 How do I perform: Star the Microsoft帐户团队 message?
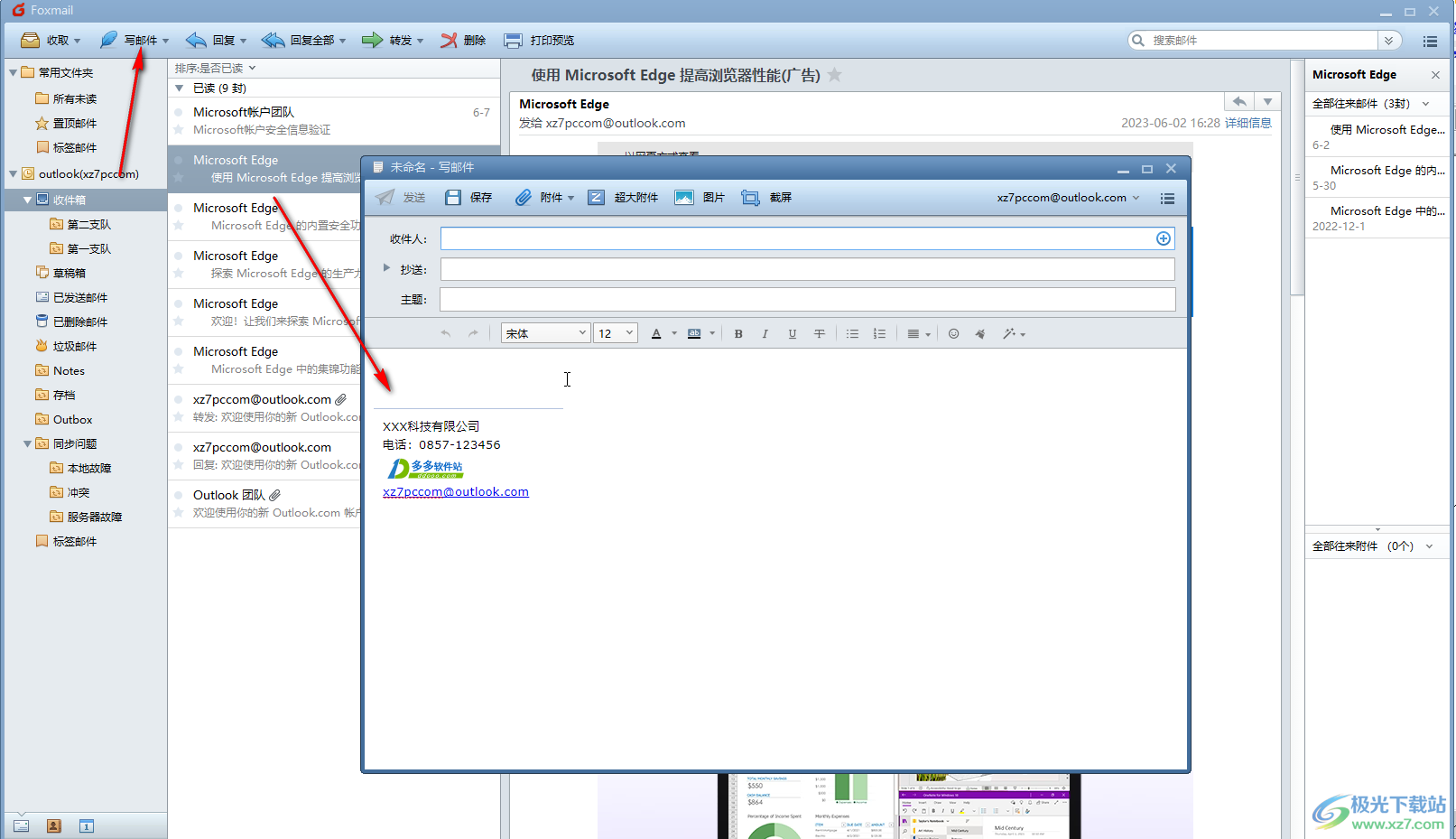click(179, 130)
